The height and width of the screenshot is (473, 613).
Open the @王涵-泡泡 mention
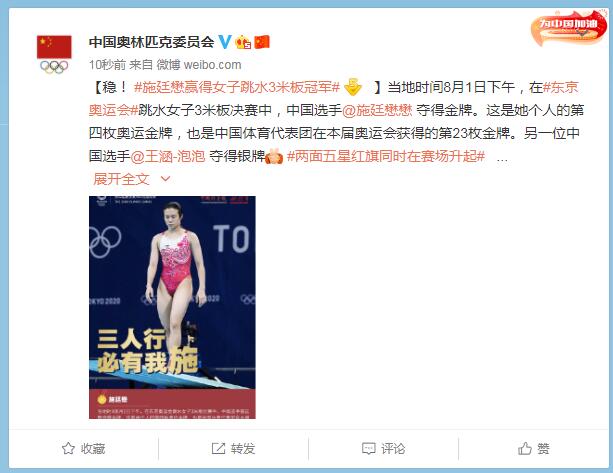168,156
